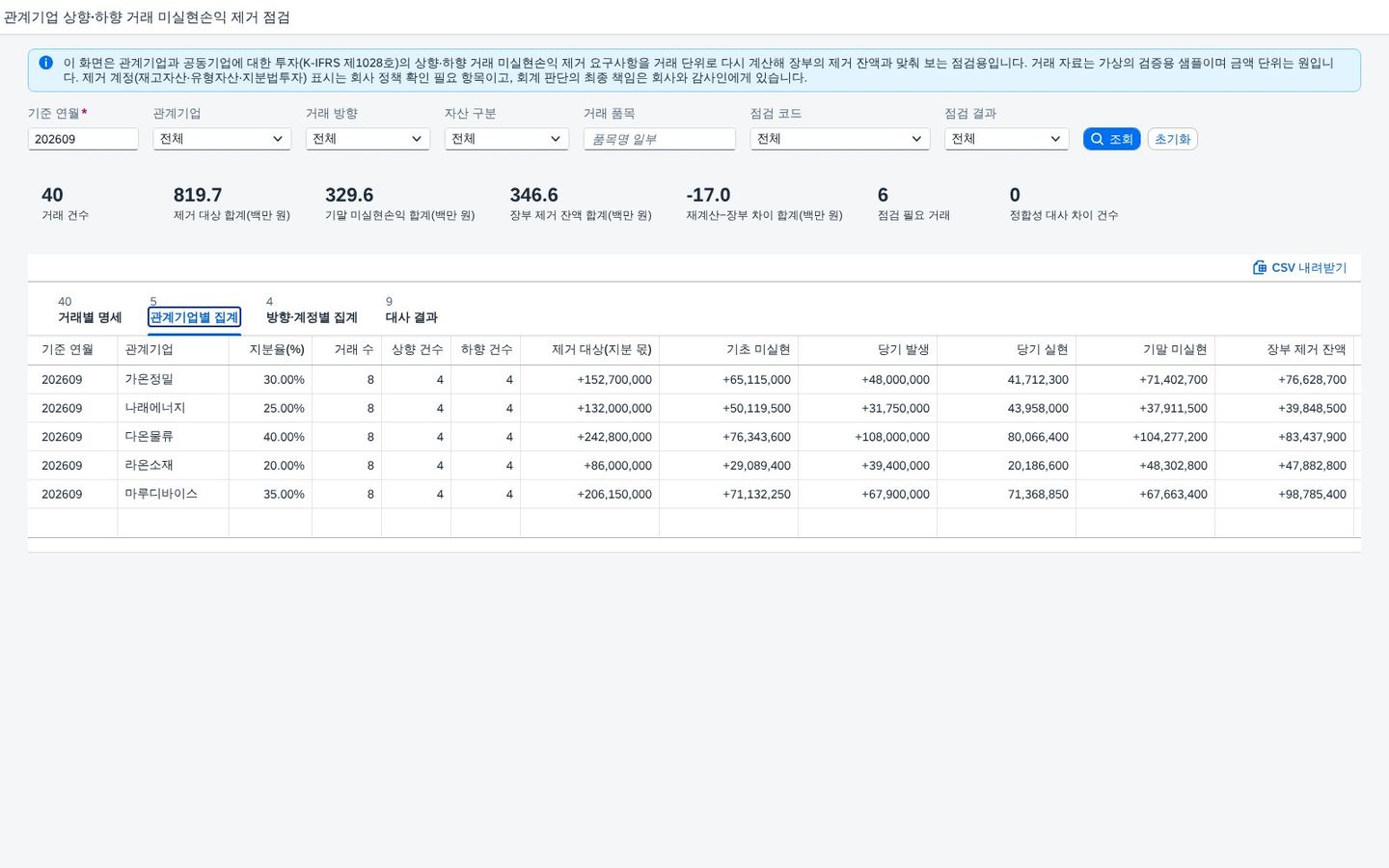Expand the 거래 방향 dropdown

pyautogui.click(x=368, y=139)
